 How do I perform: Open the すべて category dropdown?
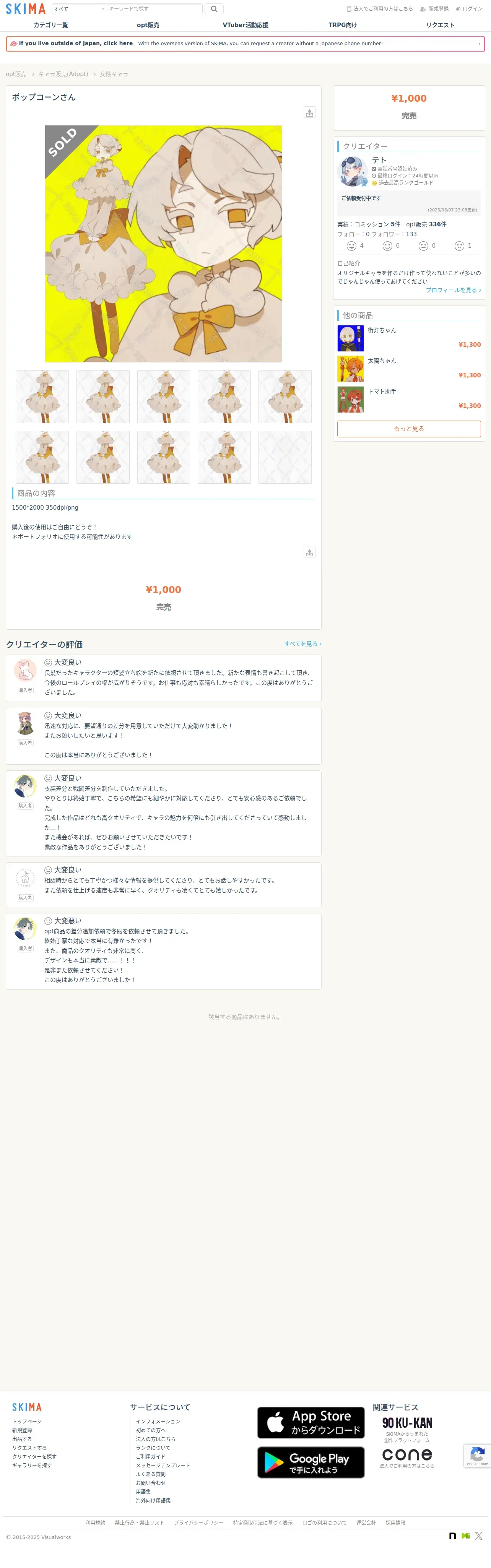pos(79,8)
